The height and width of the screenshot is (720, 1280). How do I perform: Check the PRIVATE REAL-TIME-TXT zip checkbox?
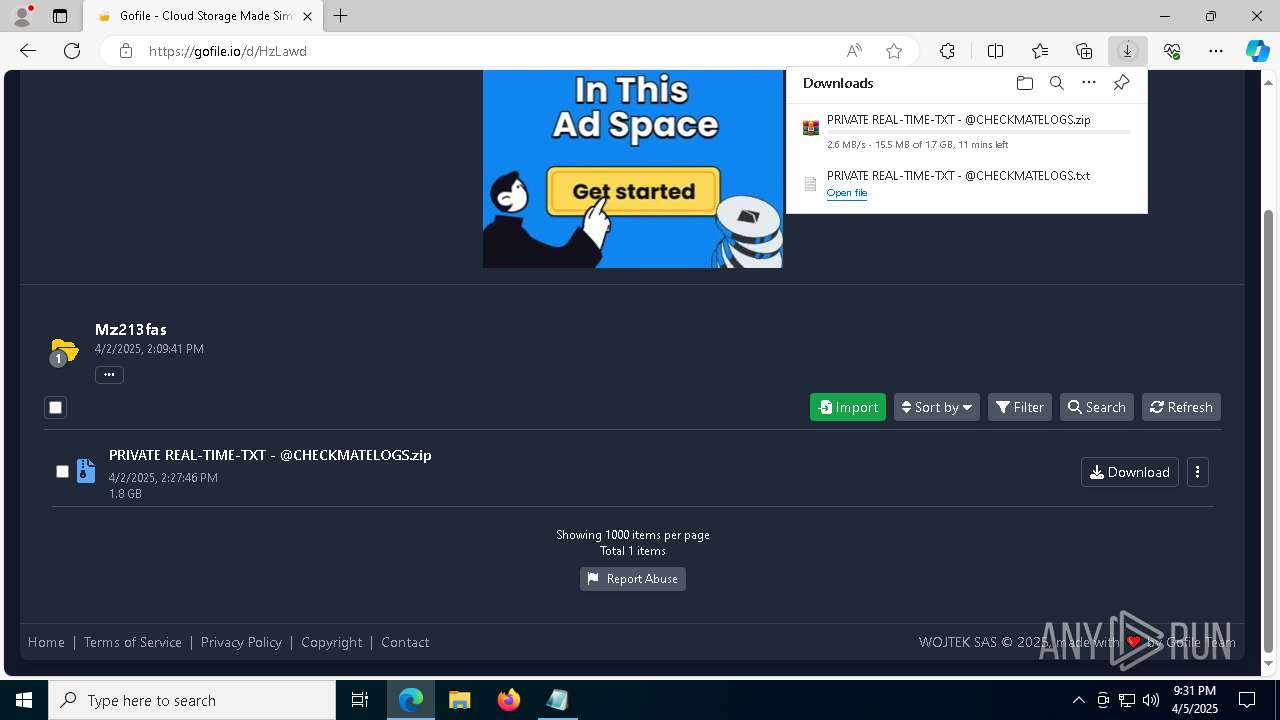pos(62,471)
